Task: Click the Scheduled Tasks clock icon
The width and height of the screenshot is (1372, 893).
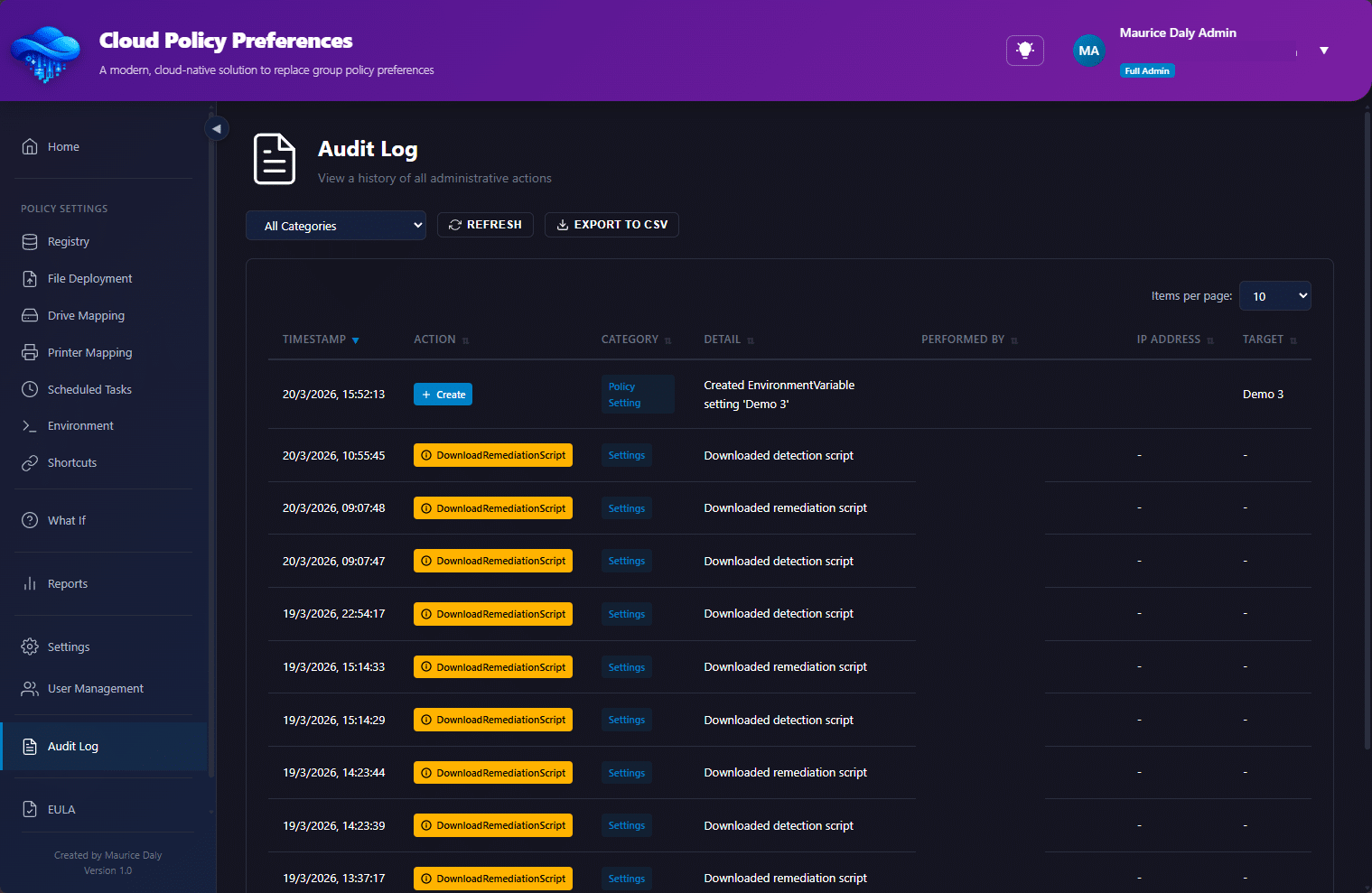Action: [30, 390]
